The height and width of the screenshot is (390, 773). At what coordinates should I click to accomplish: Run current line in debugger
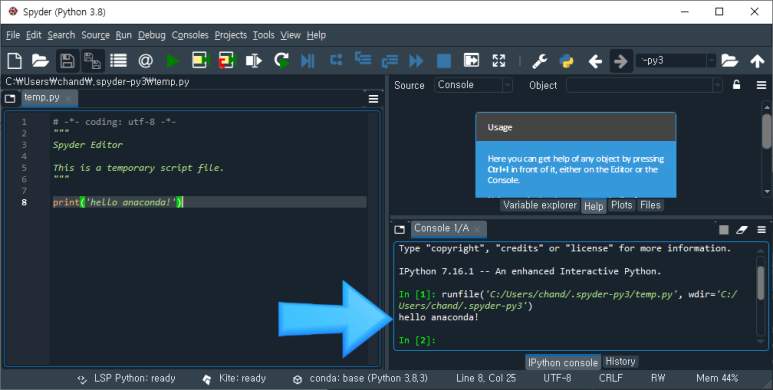point(336,60)
